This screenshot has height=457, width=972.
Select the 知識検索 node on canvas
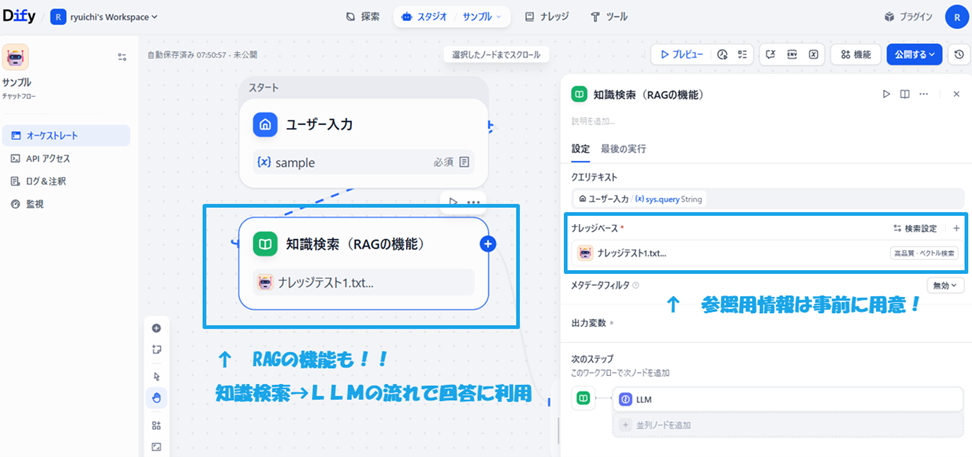pos(363,263)
